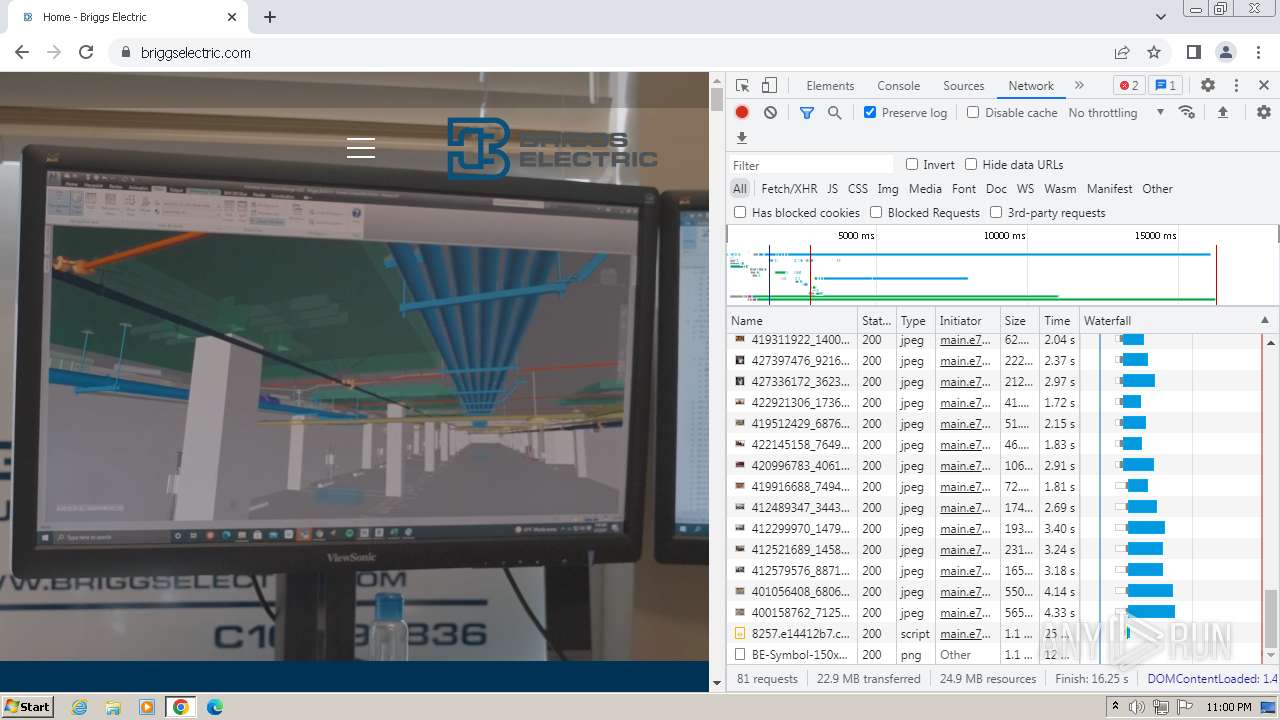Click the network Filter text field
Screen dimensions: 1280x720
(811, 165)
